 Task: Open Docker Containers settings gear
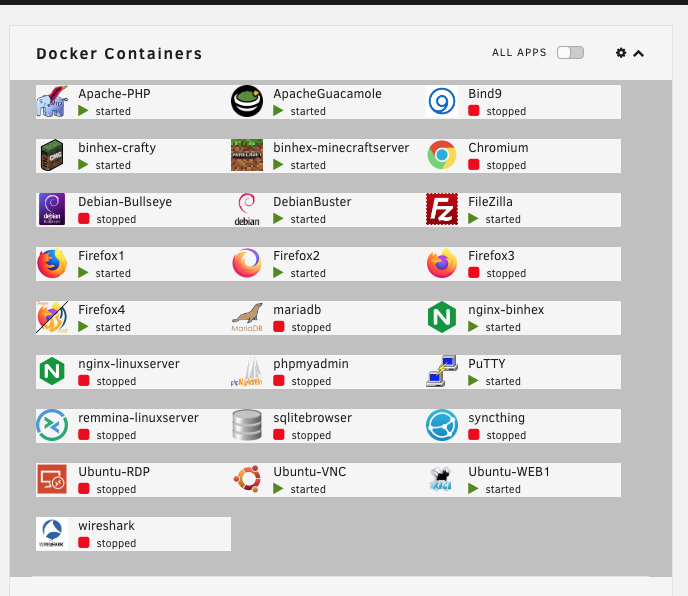(621, 53)
